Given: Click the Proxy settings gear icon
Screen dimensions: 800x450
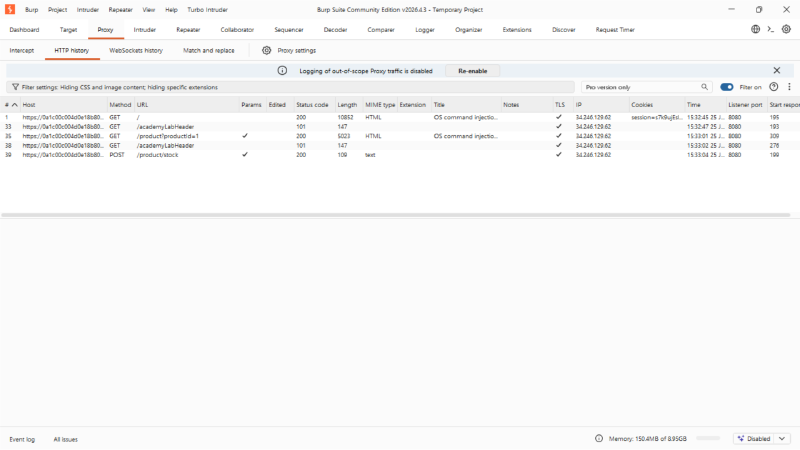Looking at the screenshot, I should coord(266,50).
